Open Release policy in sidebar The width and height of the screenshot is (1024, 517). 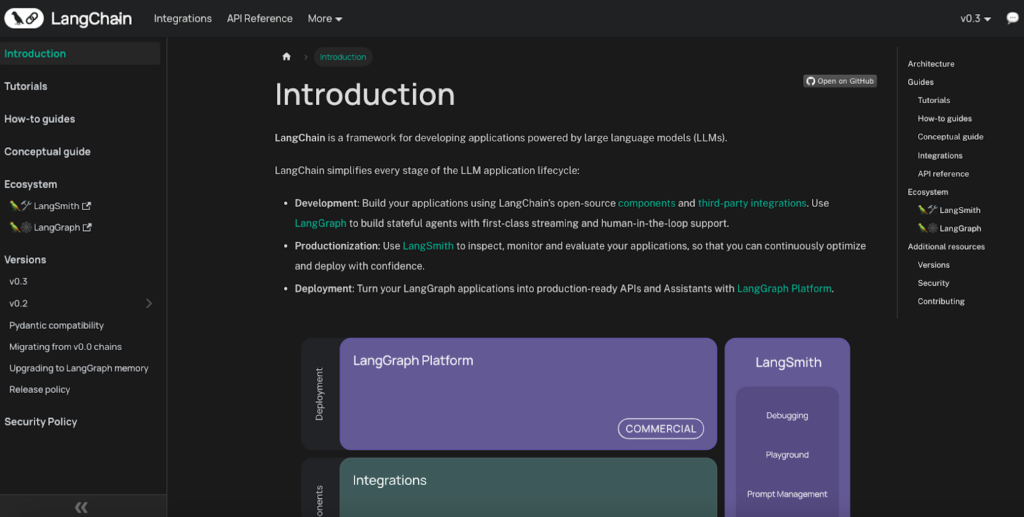pyautogui.click(x=39, y=389)
